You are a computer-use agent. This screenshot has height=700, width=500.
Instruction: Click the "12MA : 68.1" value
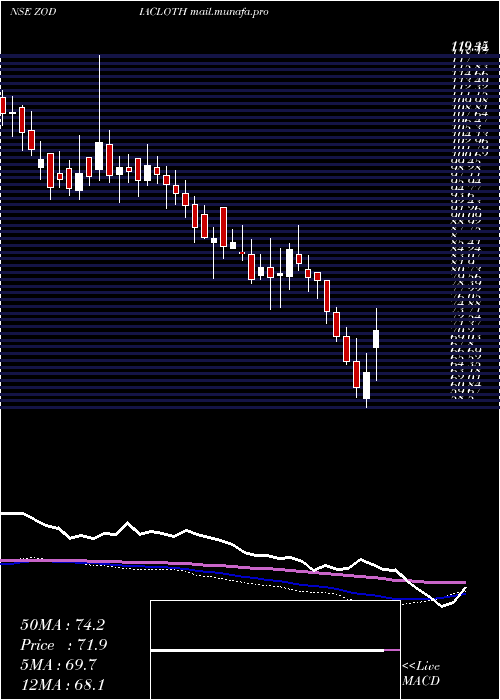tap(63, 684)
